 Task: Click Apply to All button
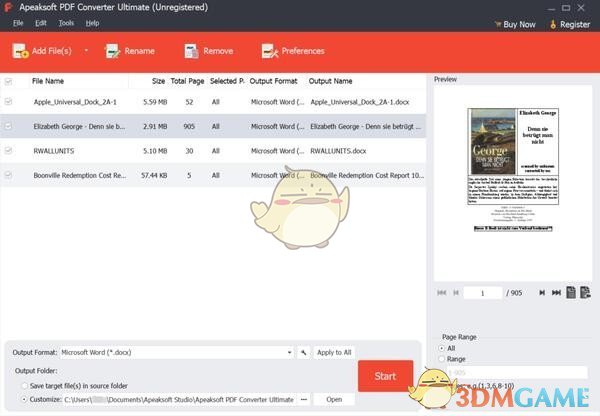coord(334,352)
